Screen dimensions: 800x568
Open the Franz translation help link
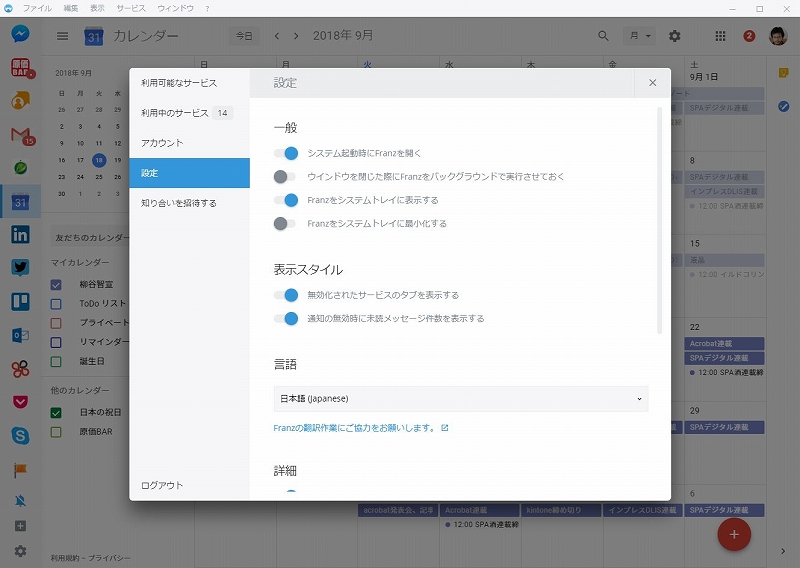click(360, 428)
